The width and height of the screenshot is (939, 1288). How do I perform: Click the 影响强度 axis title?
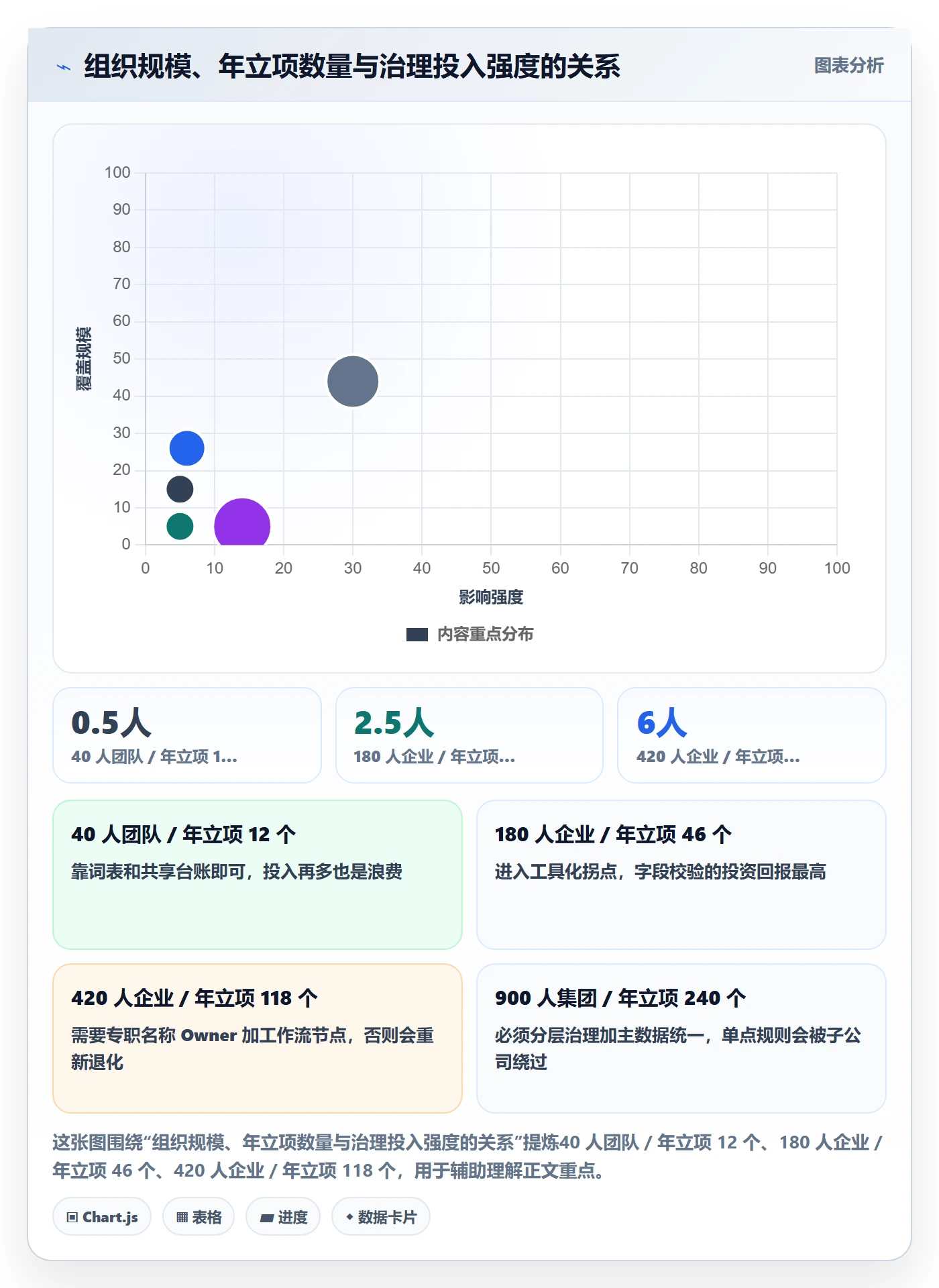pos(491,597)
